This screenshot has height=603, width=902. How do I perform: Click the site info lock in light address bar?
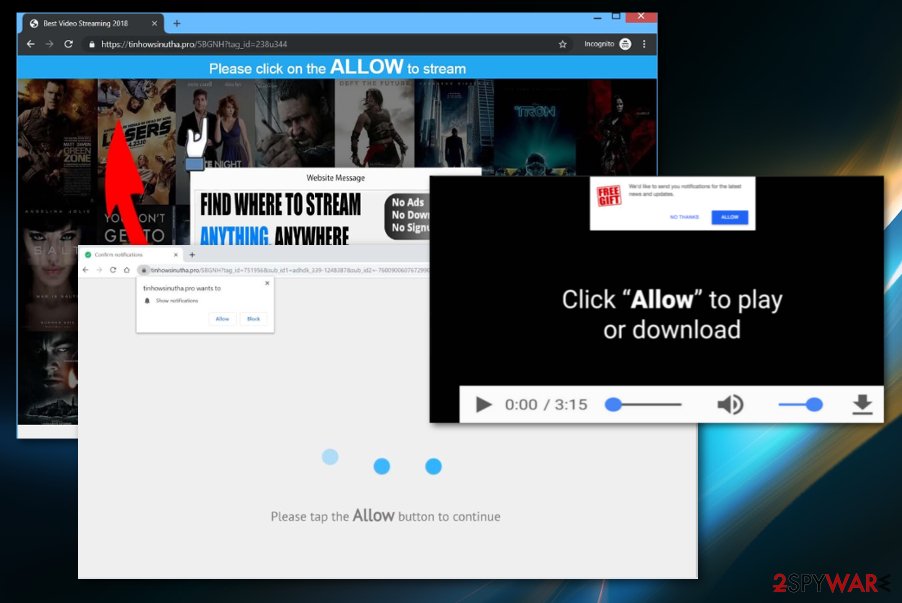coord(144,270)
